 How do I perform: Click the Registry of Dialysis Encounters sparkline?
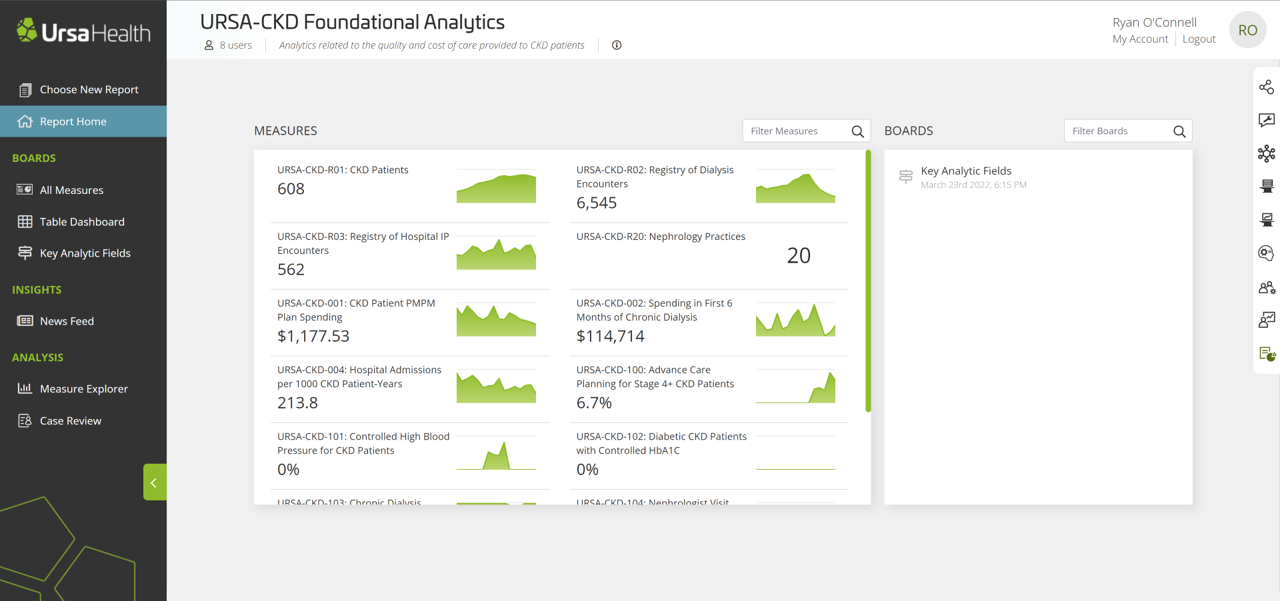tap(795, 188)
